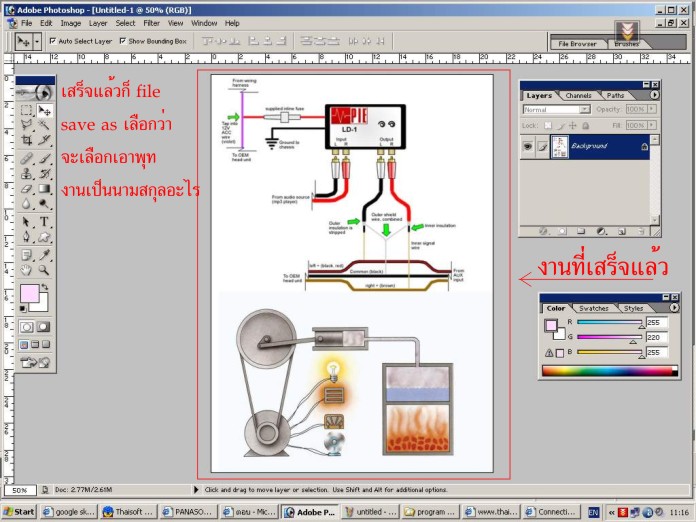Select the Clone Stamp tool
The height and width of the screenshot is (522, 696).
click(26, 174)
